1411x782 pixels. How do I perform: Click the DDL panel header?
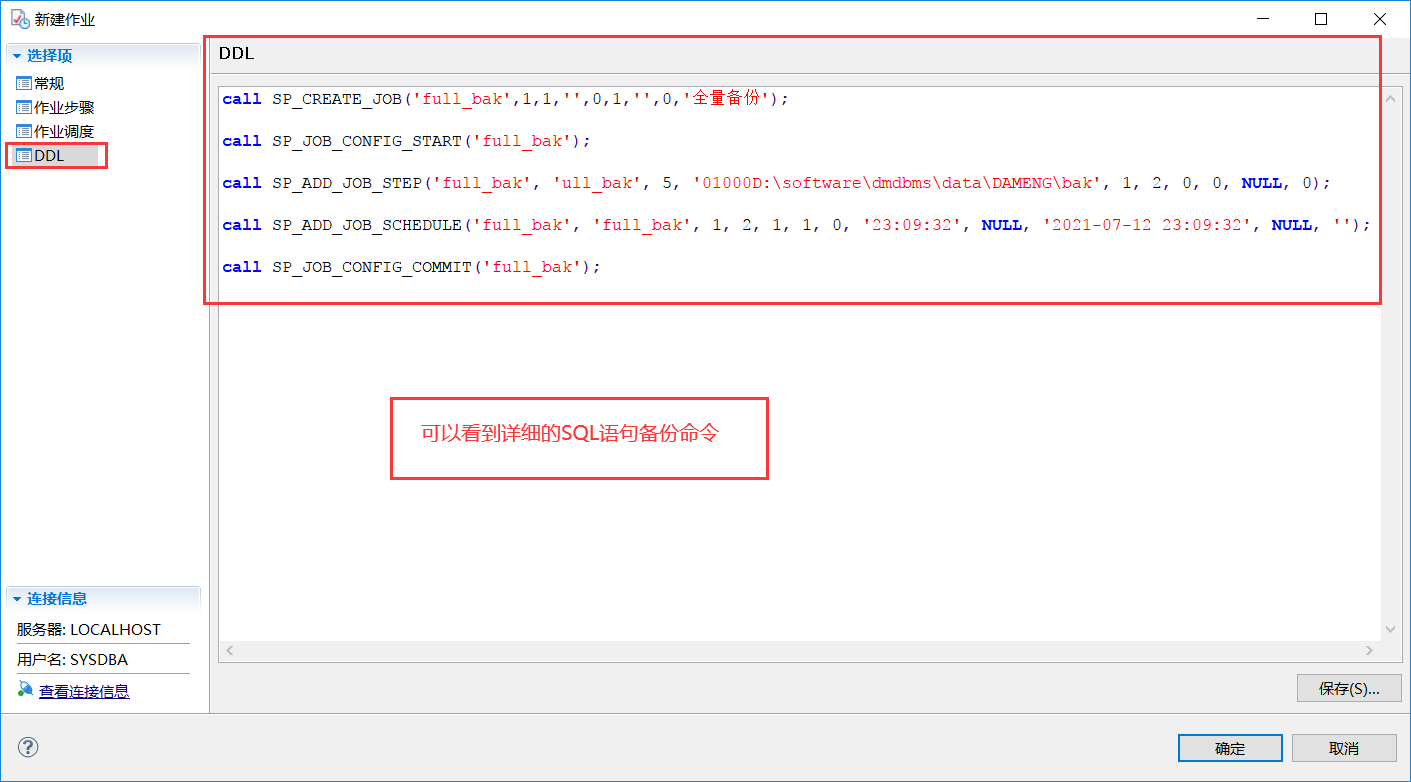point(237,53)
